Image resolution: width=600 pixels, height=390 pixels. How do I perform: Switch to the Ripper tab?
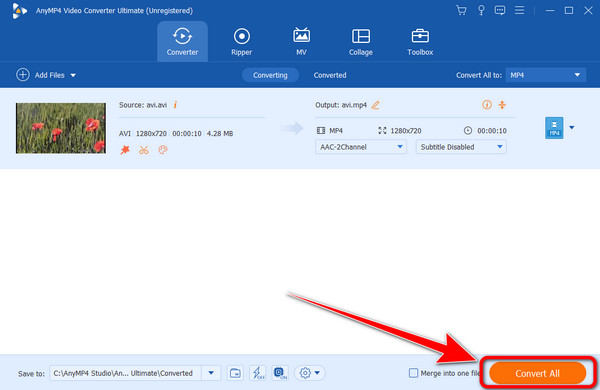(x=241, y=42)
